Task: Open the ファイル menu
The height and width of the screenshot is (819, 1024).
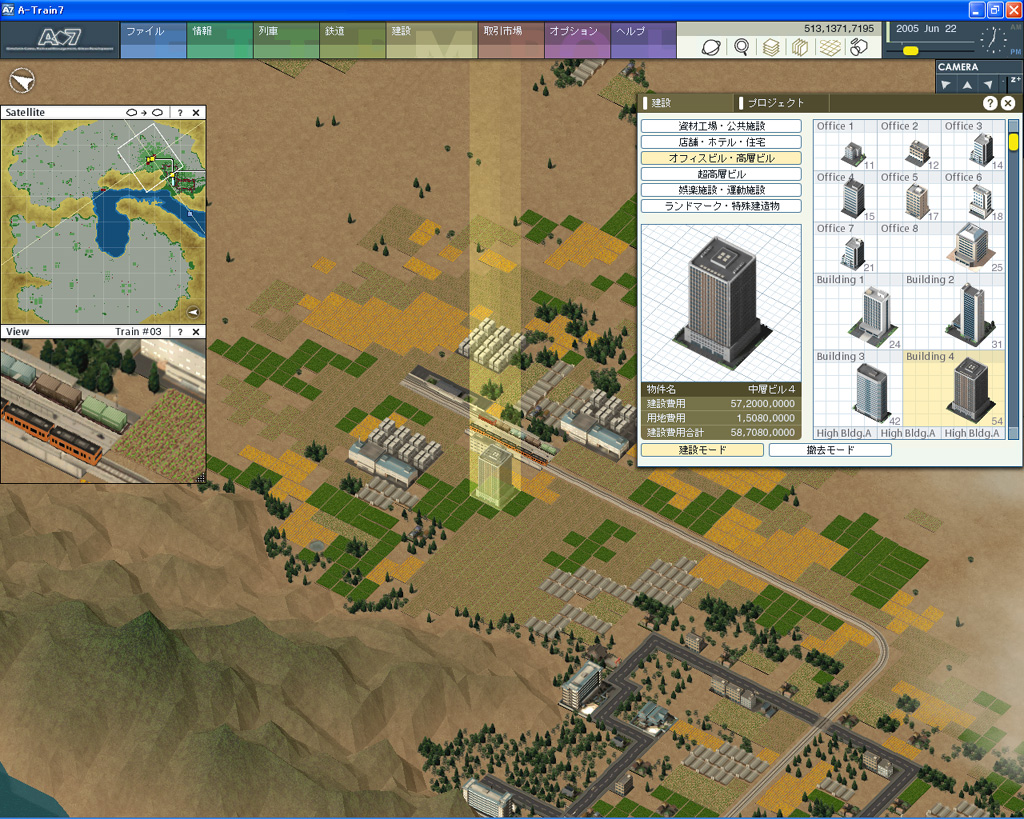Action: pos(153,40)
